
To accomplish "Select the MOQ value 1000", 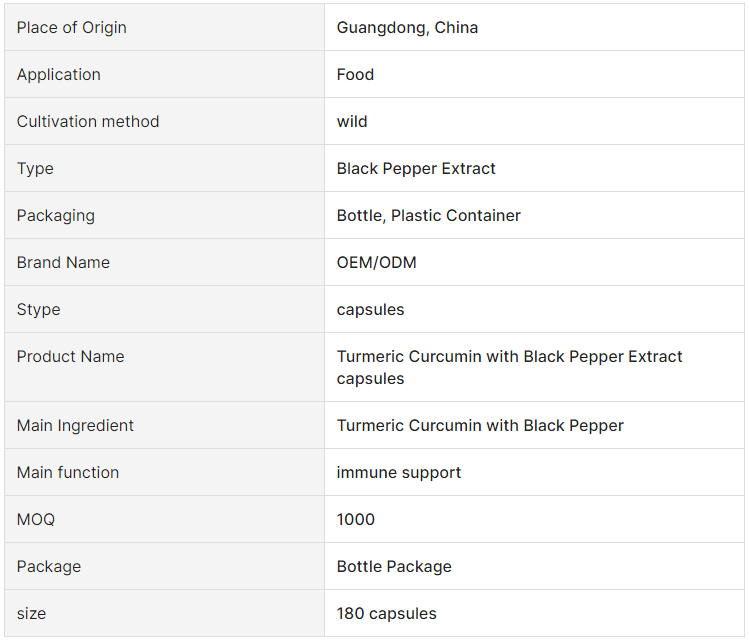I will (x=355, y=519).
